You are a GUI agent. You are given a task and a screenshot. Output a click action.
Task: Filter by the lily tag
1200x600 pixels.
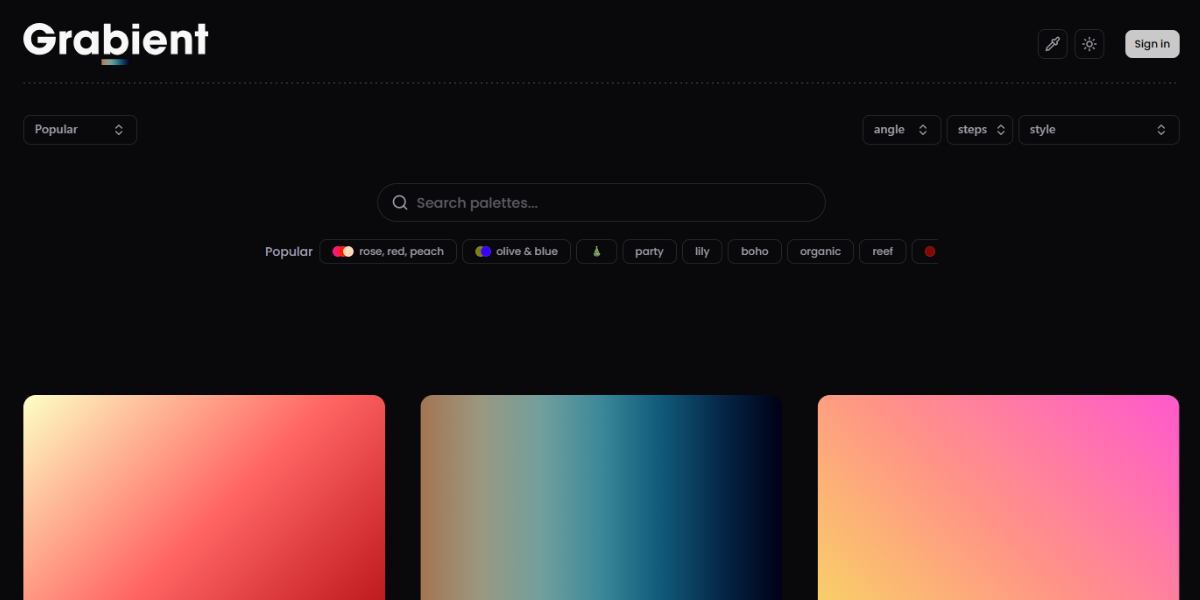coord(702,252)
